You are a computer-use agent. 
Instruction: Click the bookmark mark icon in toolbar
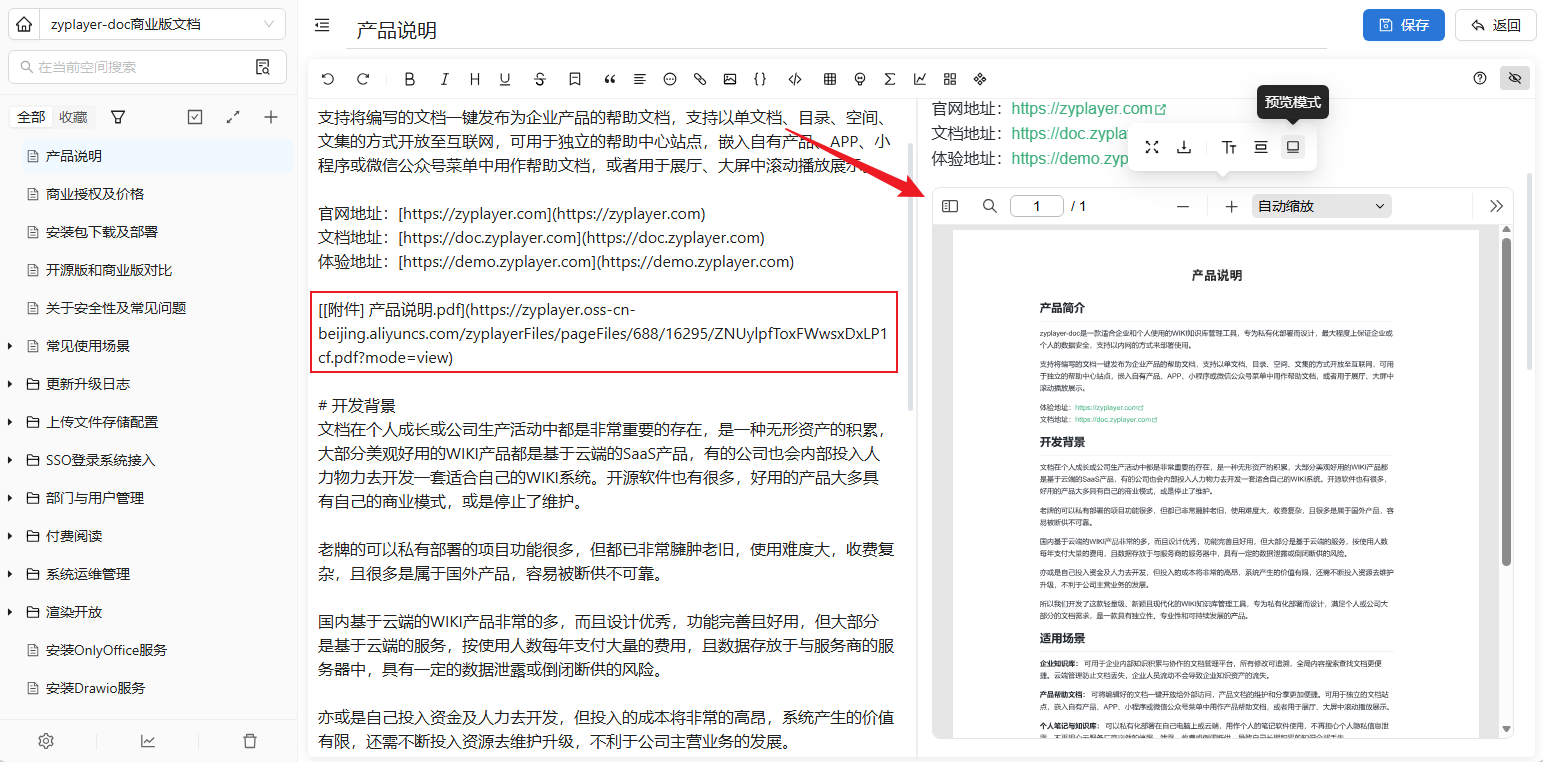pos(575,79)
